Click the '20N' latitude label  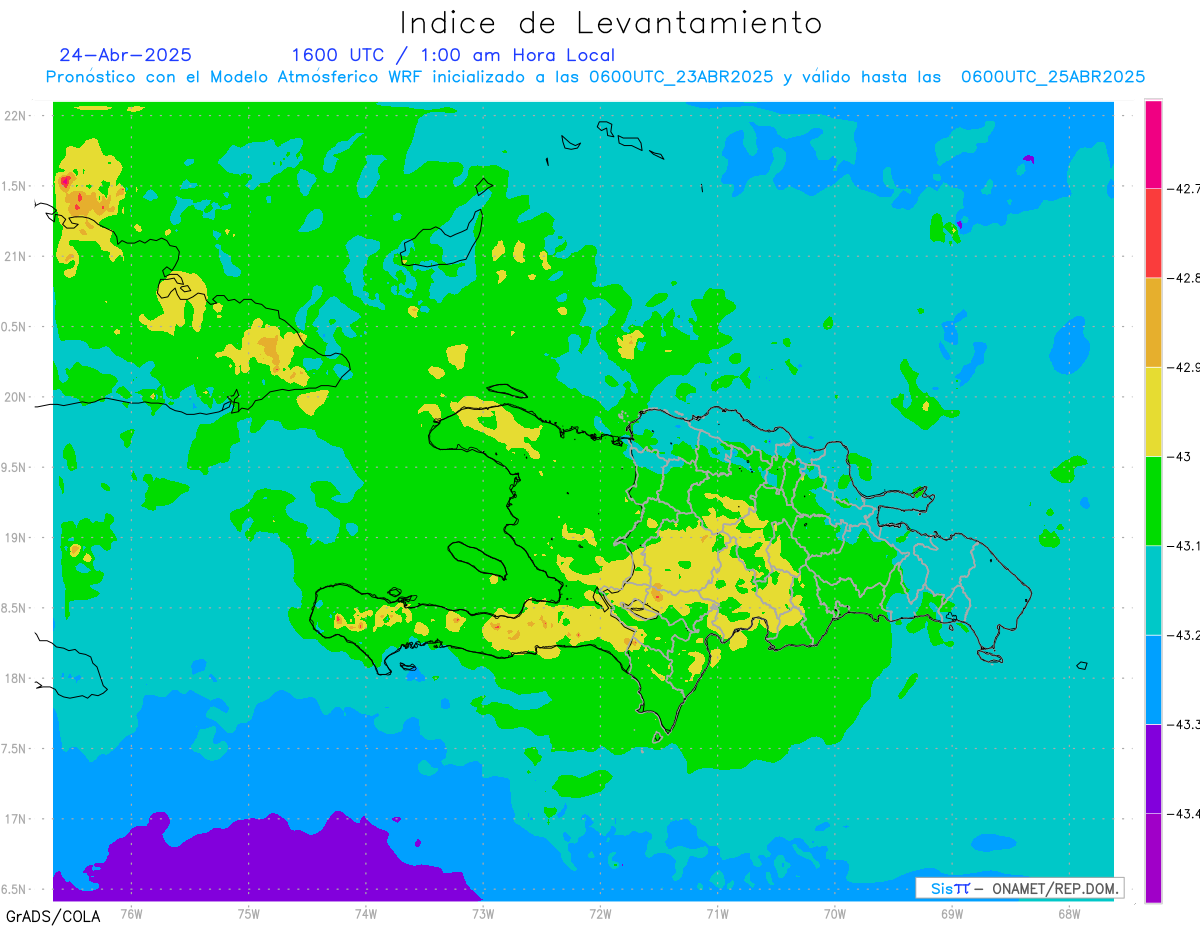(16, 397)
